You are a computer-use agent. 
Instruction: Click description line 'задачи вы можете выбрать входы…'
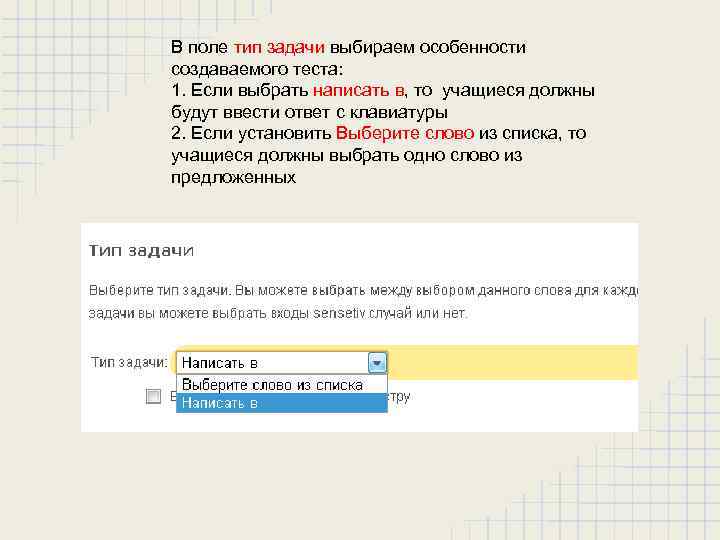[278, 314]
